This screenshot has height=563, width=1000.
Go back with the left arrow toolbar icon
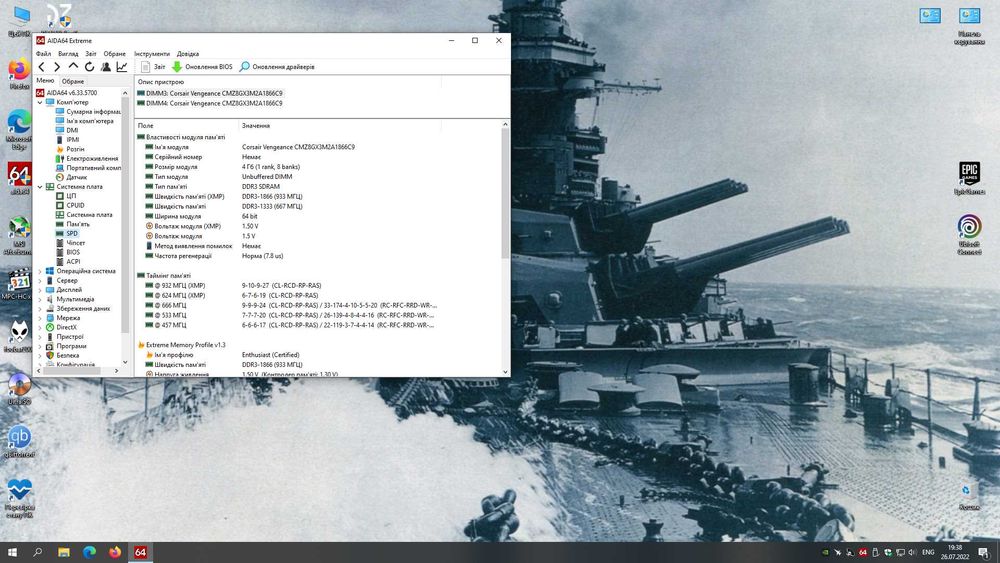42,66
